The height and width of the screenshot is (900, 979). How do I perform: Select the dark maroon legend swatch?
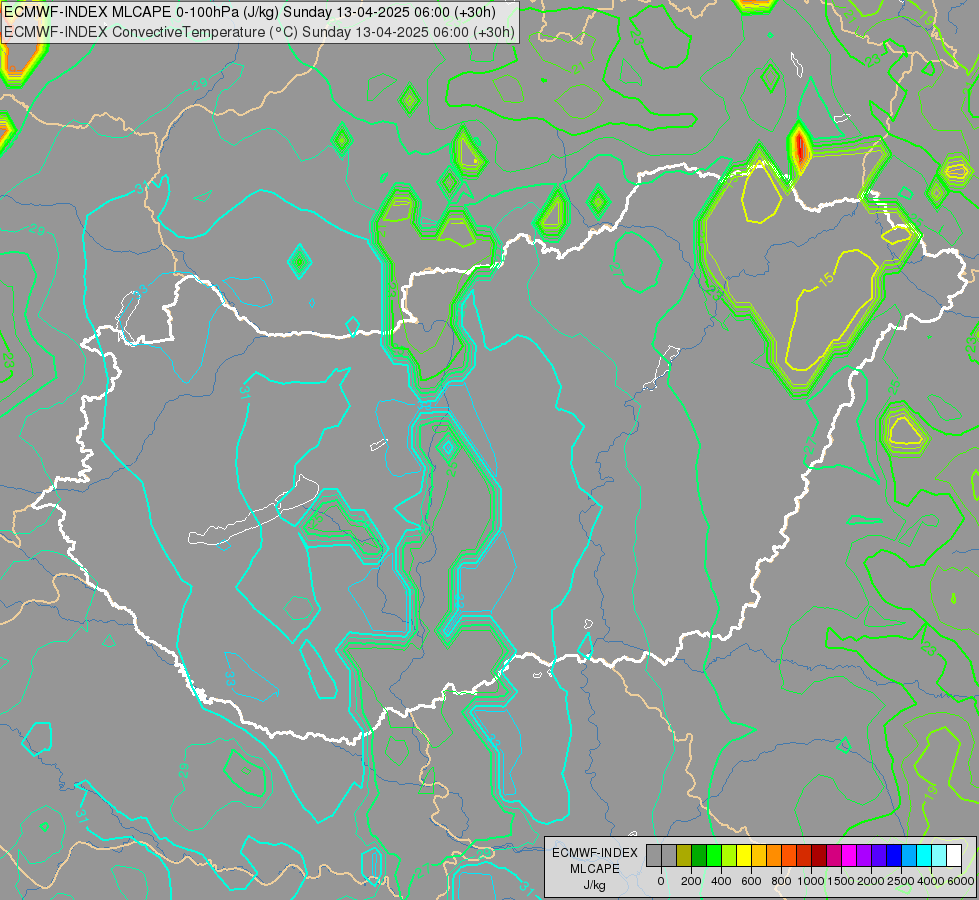[x=820, y=856]
